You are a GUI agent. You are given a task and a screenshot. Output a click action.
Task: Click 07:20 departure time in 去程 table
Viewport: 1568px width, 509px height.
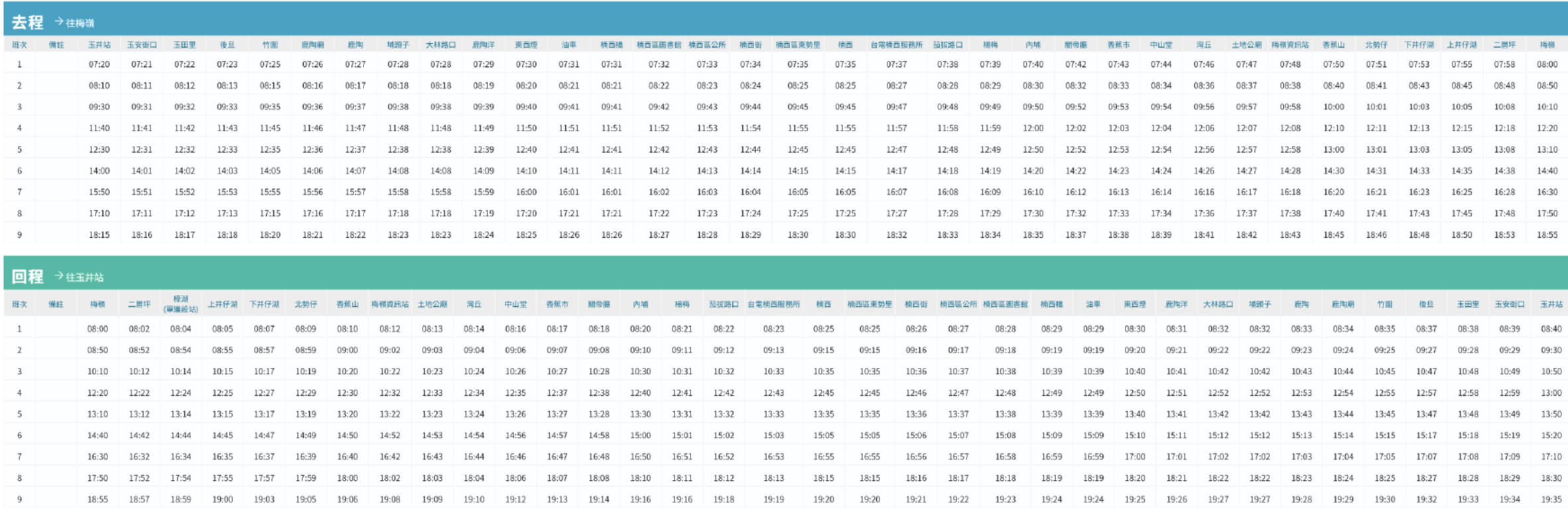(x=99, y=64)
